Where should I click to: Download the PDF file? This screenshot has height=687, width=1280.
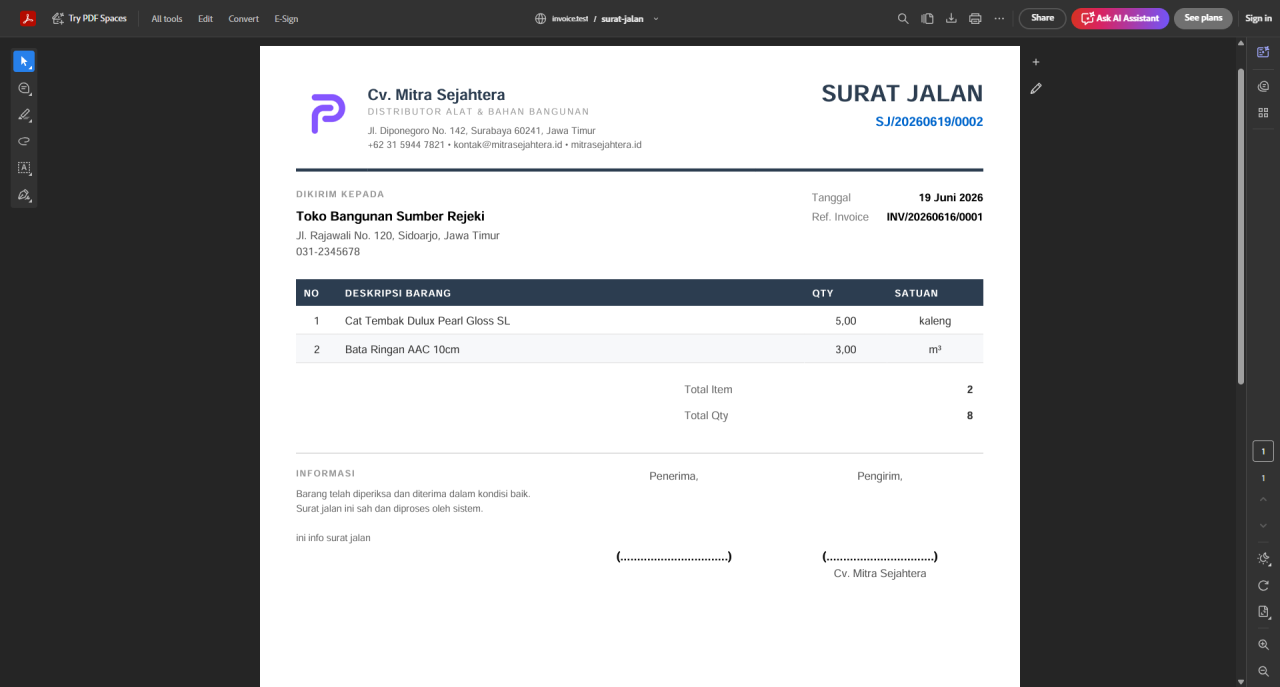pos(951,18)
